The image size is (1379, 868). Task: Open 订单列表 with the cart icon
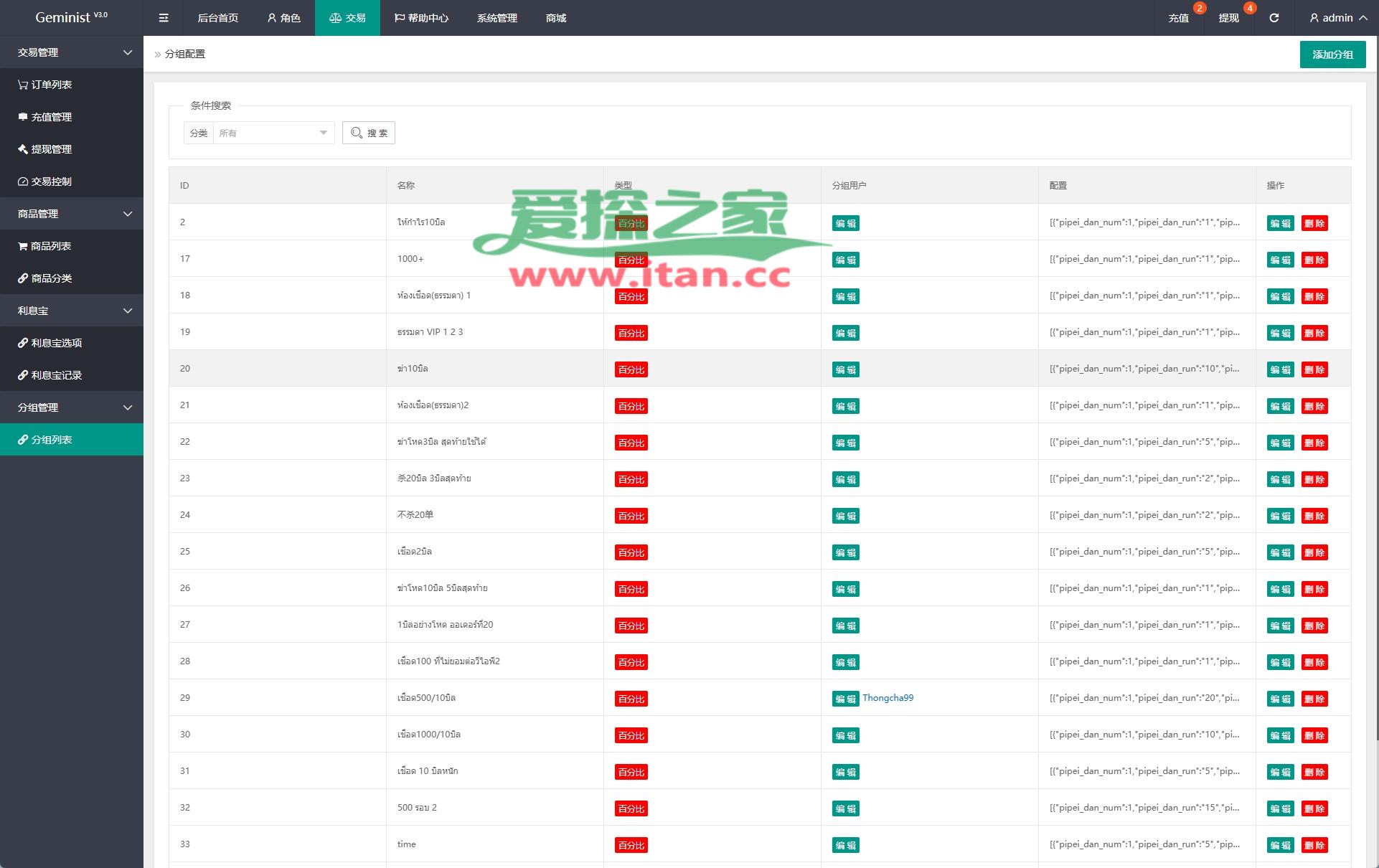[x=51, y=85]
